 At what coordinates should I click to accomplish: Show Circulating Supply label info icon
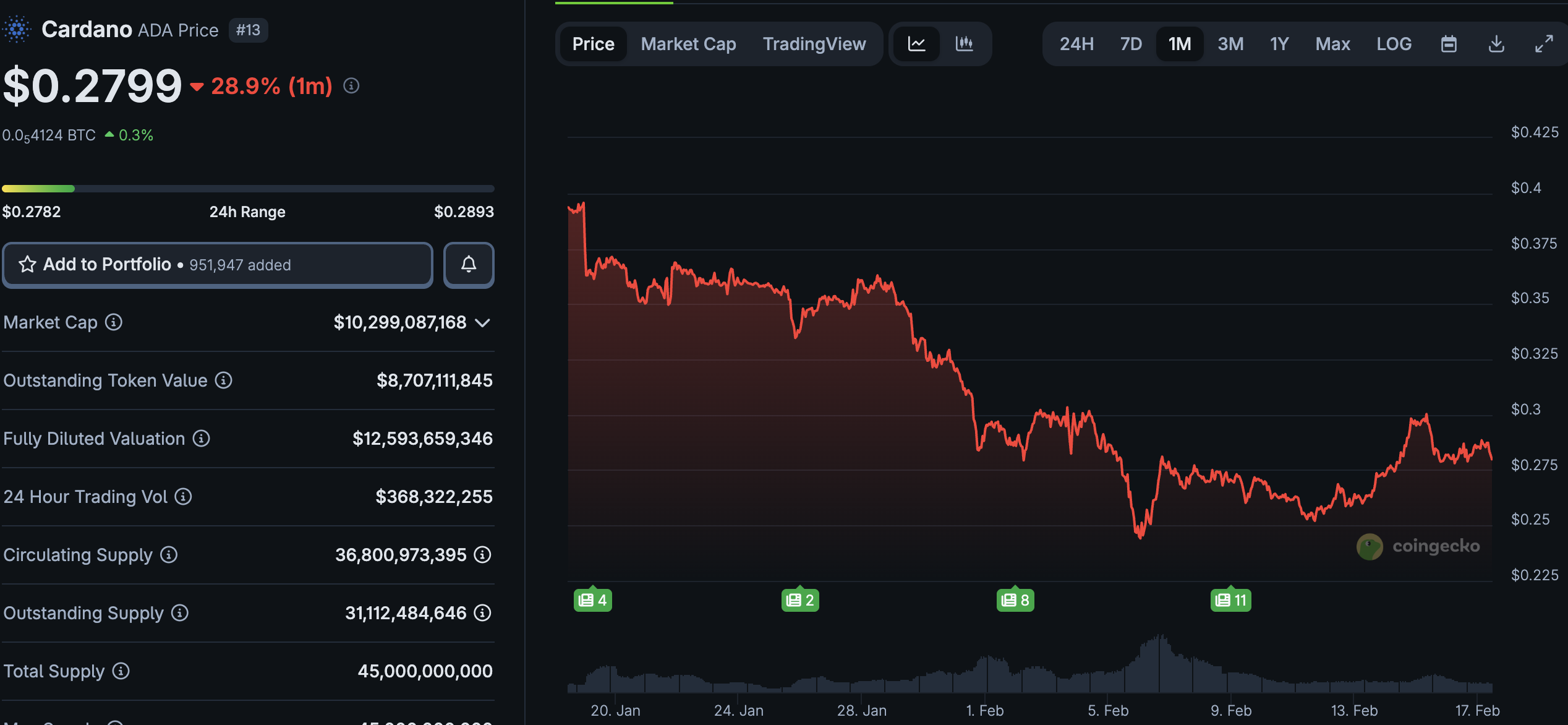coord(169,555)
